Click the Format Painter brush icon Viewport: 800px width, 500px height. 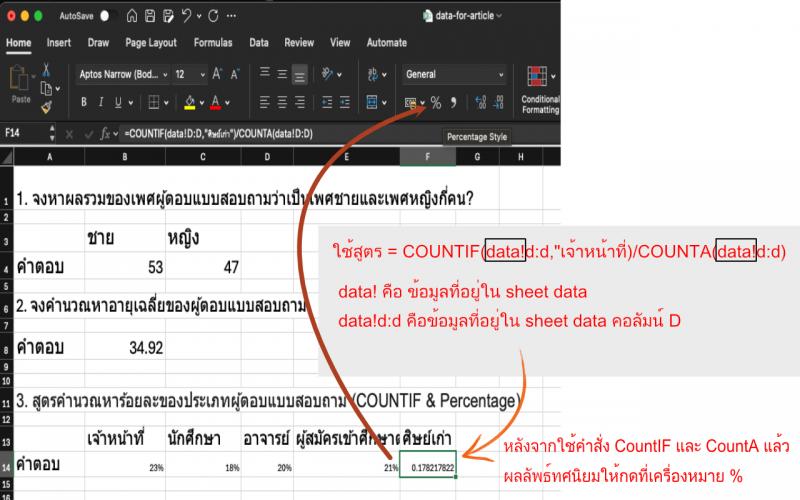pos(46,106)
